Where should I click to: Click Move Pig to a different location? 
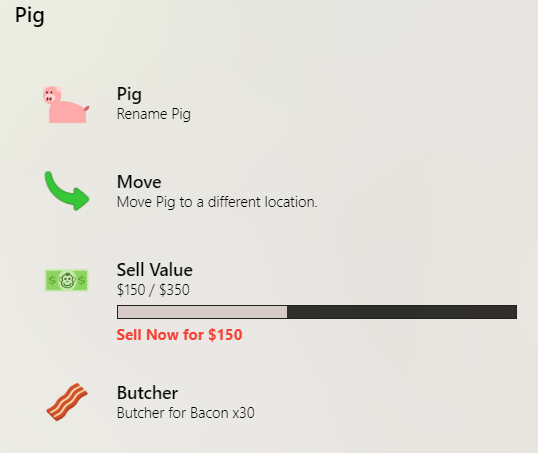tap(217, 202)
